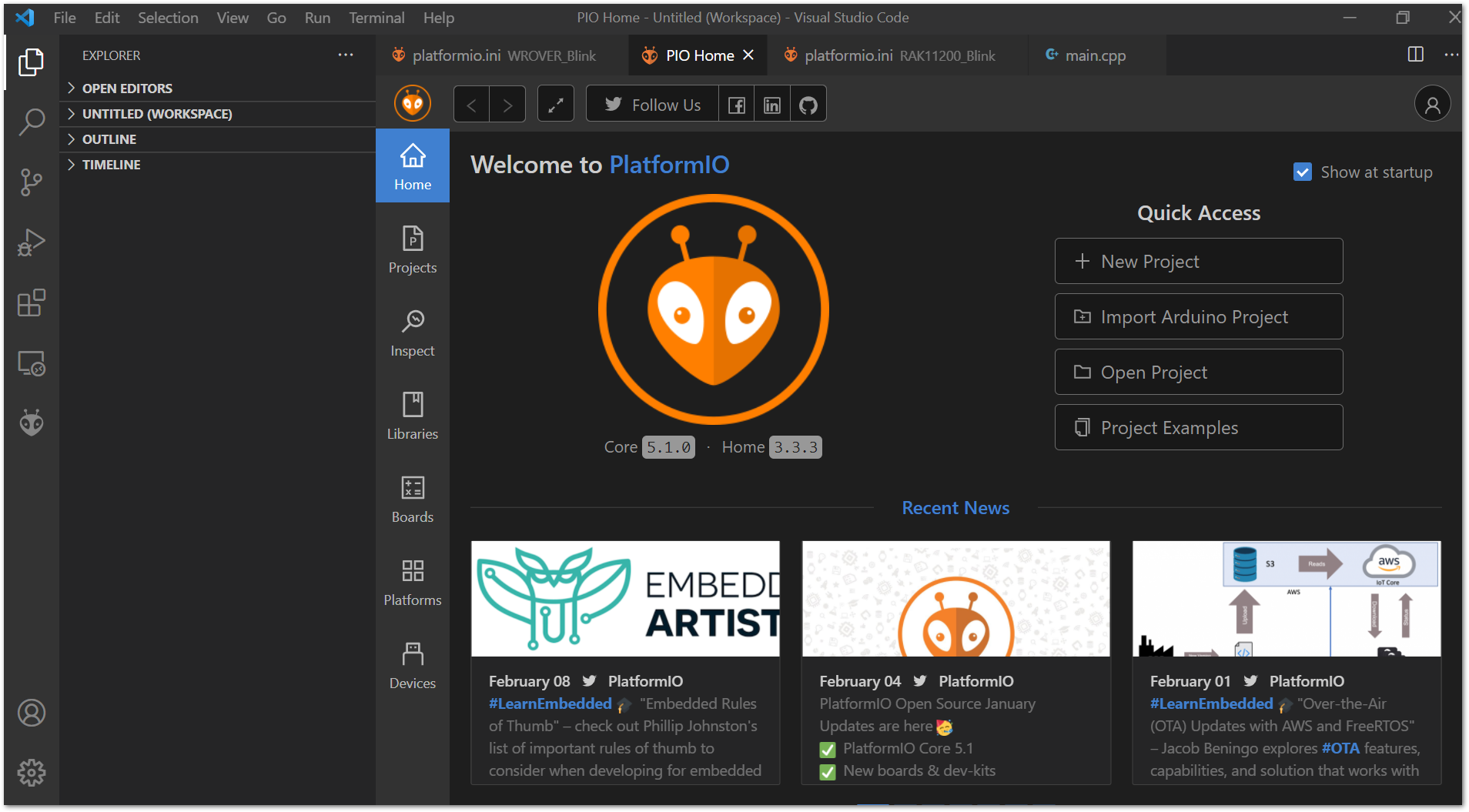Go forward in PIO Home navigation

pyautogui.click(x=507, y=105)
